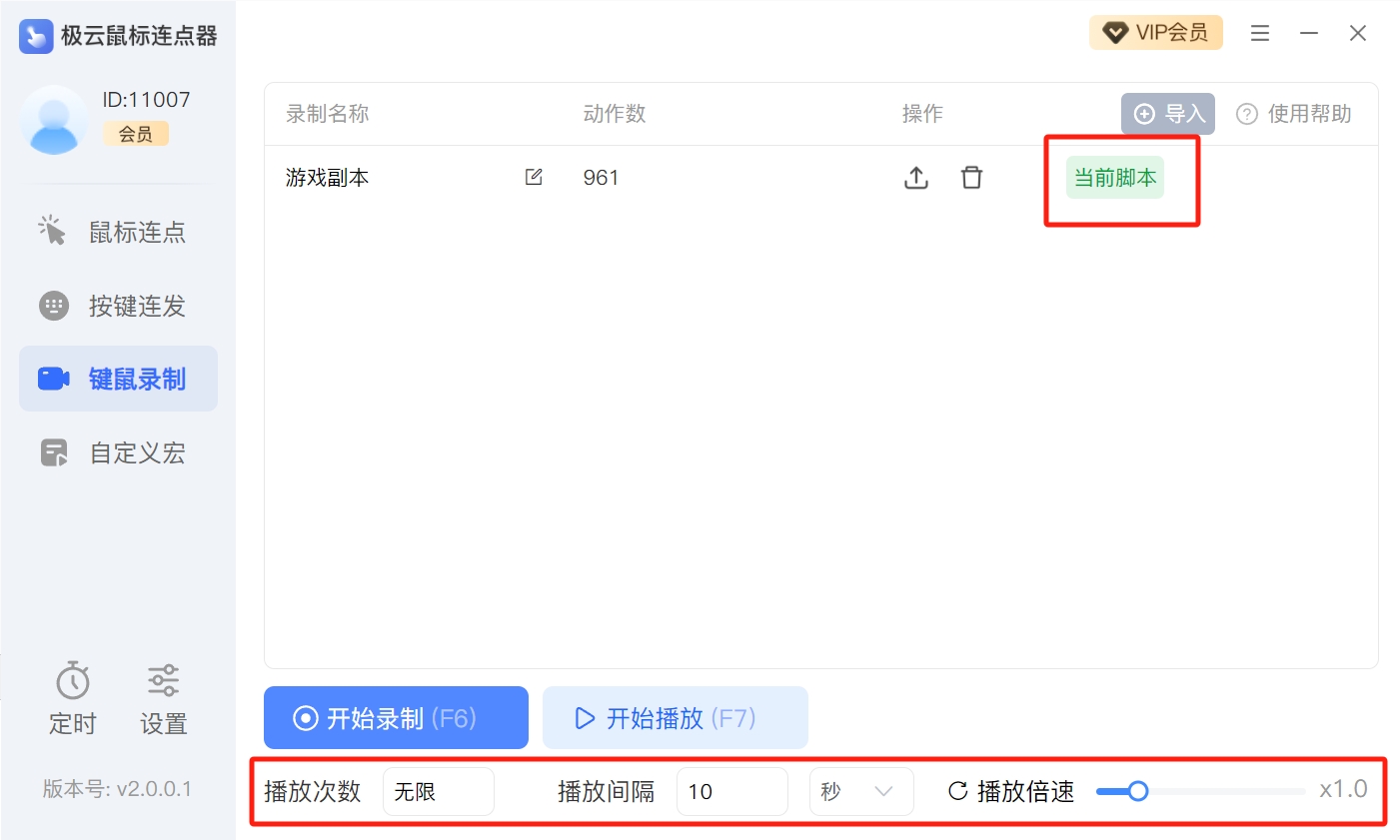Select the 键鼠录制 tab
Image resolution: width=1400 pixels, height=840 pixels.
118,379
